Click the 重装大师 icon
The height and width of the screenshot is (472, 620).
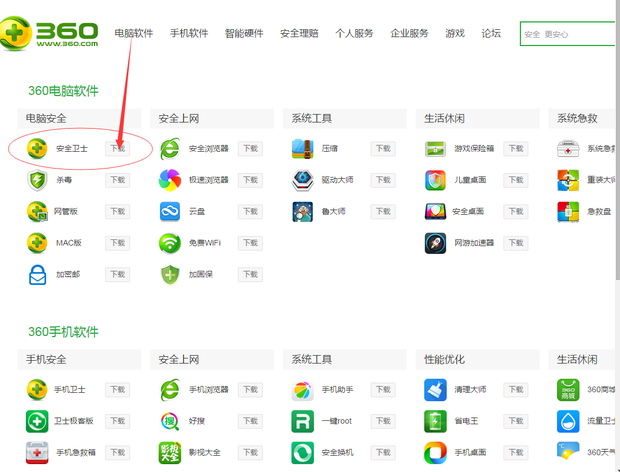[x=568, y=180]
